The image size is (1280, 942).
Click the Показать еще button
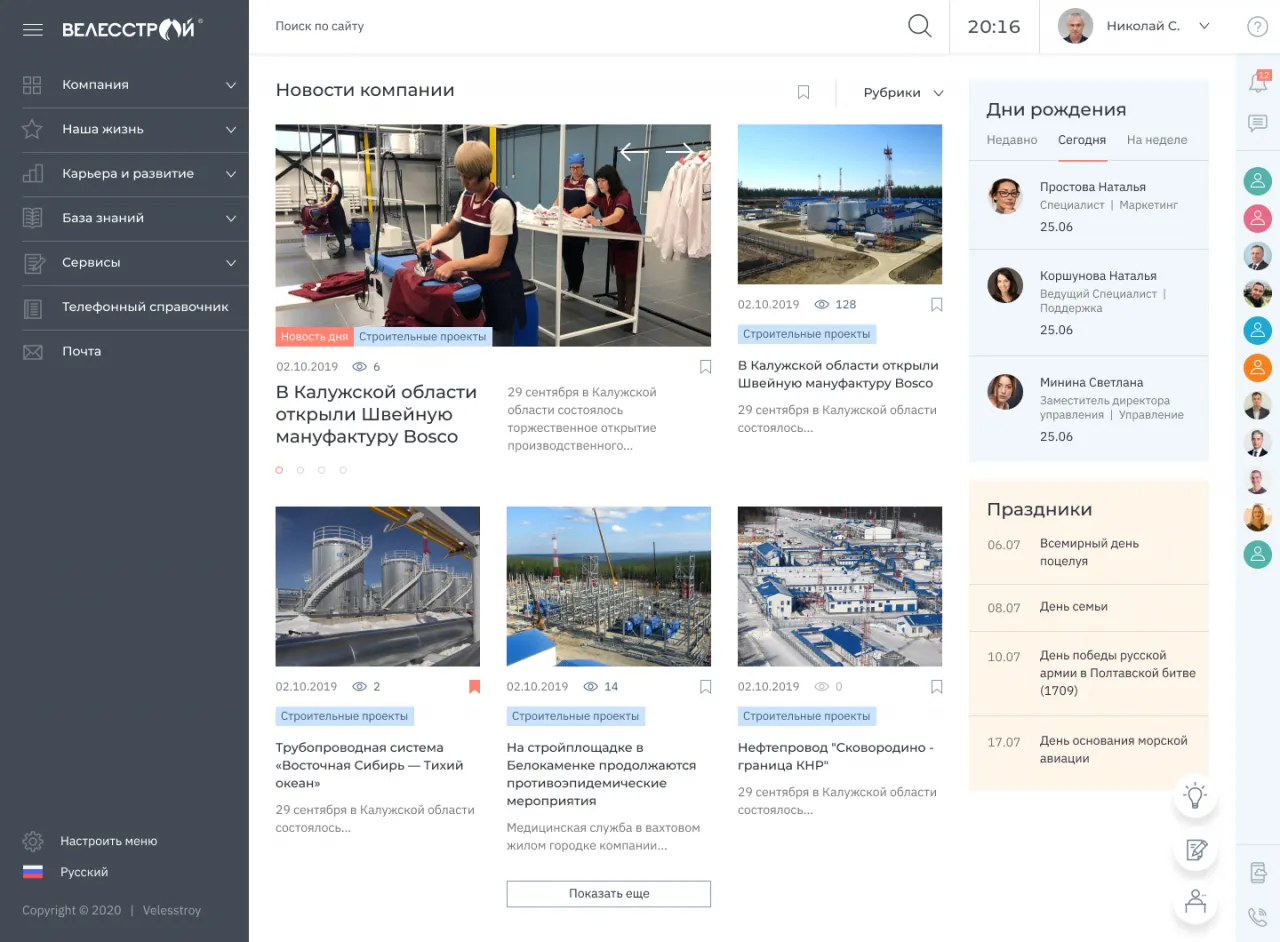point(608,894)
